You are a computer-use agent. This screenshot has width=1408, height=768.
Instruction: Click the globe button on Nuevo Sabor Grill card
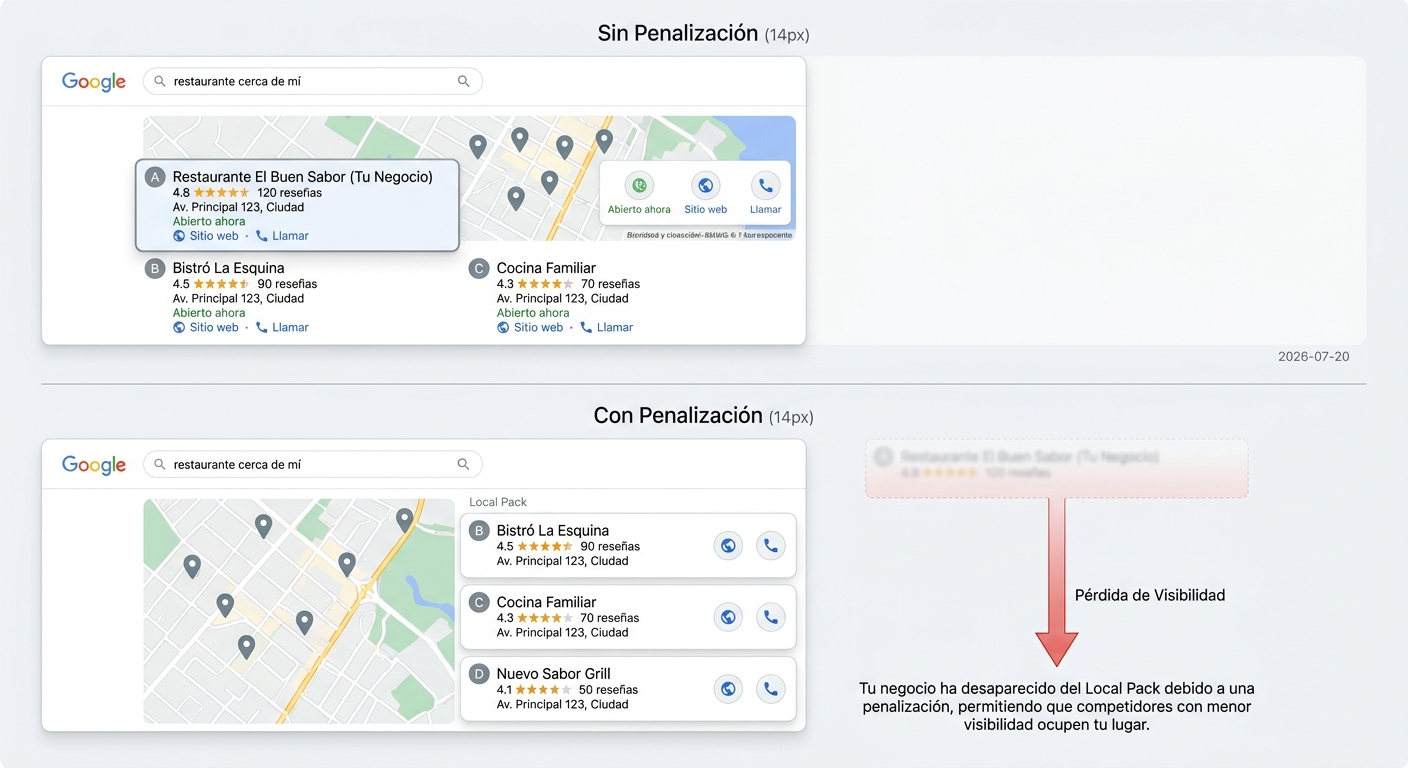click(x=728, y=689)
